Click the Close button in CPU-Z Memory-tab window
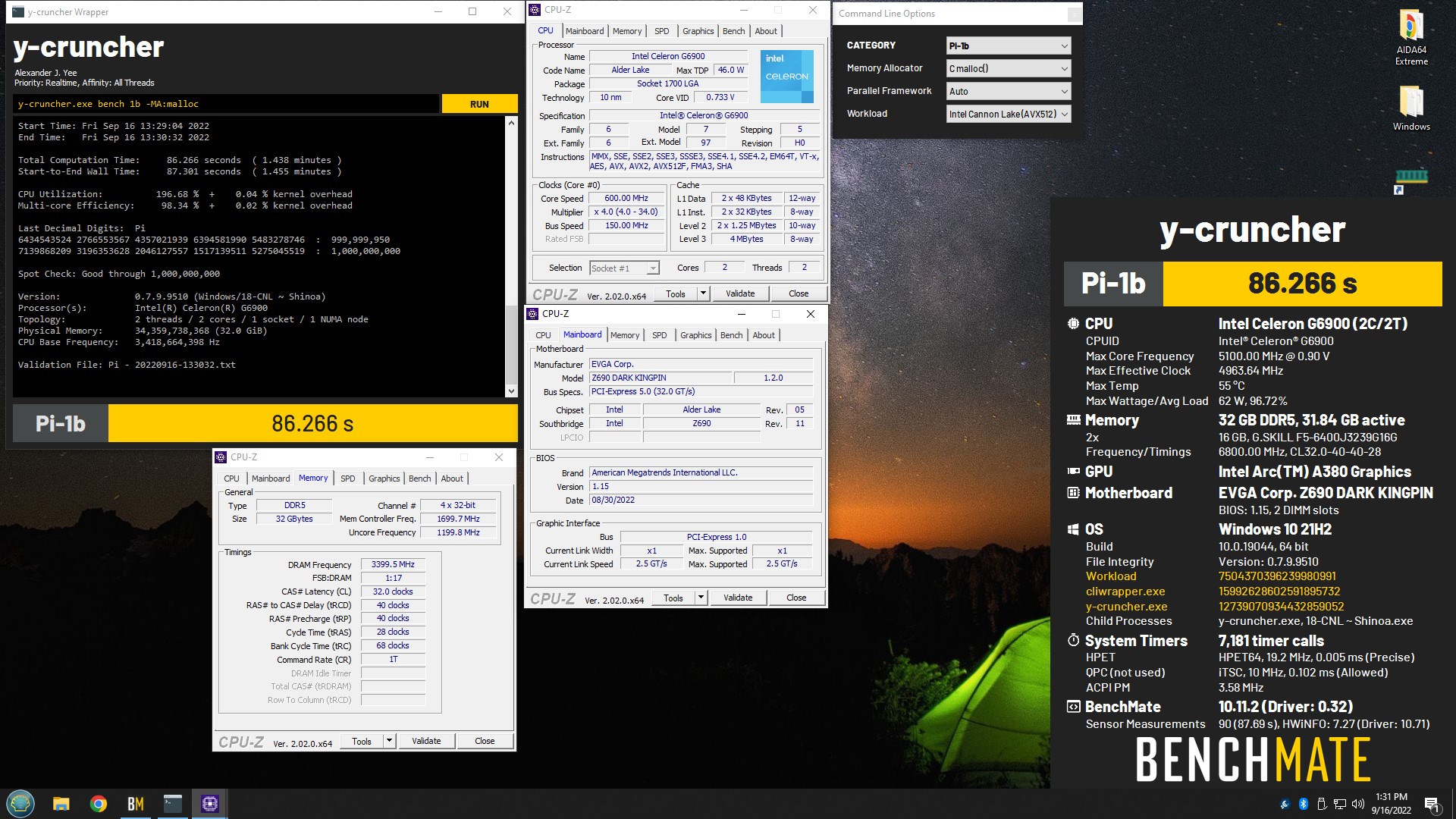This screenshot has width=1456, height=819. [x=485, y=741]
